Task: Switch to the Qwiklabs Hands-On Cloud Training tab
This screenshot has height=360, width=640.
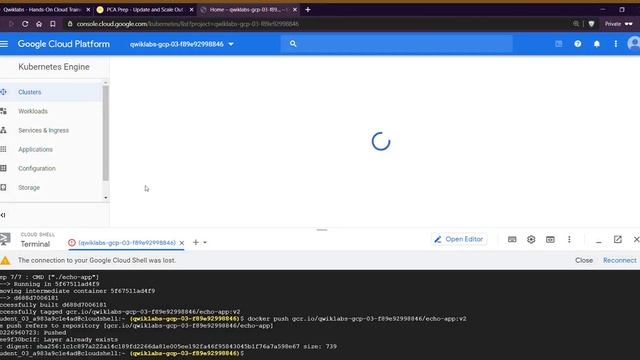Action: [x=43, y=9]
